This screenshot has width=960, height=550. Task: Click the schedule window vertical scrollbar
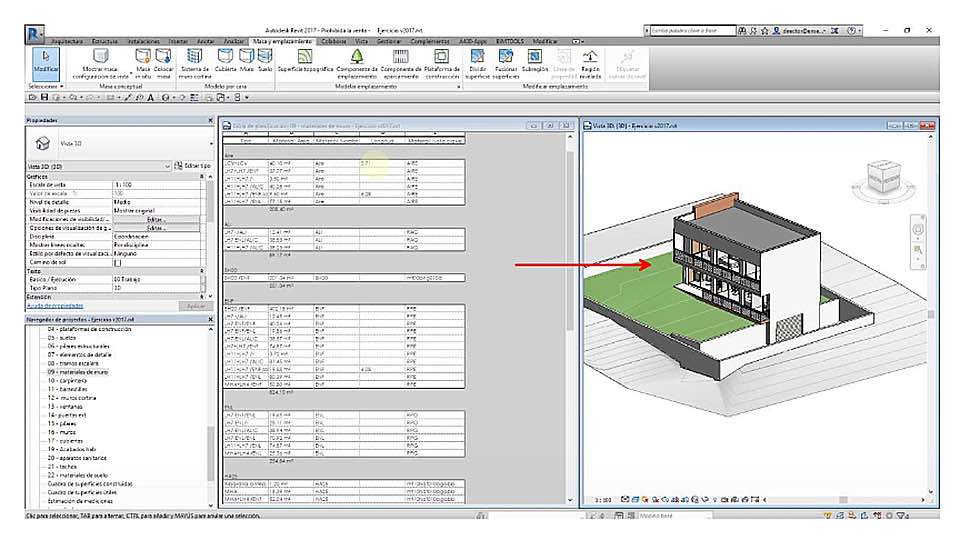[x=570, y=242]
